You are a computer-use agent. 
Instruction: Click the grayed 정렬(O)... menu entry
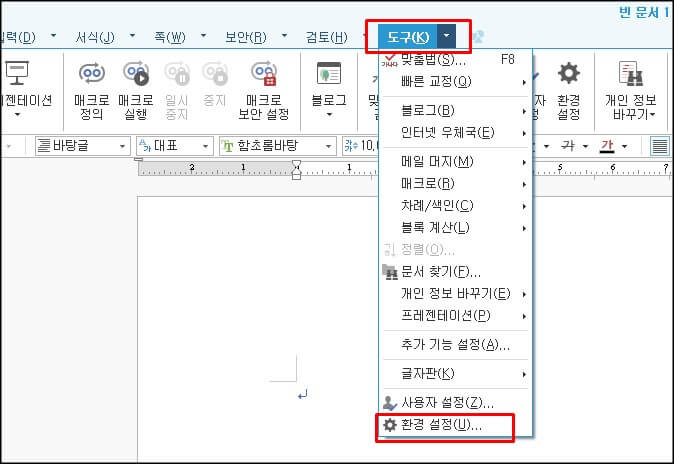coord(456,249)
